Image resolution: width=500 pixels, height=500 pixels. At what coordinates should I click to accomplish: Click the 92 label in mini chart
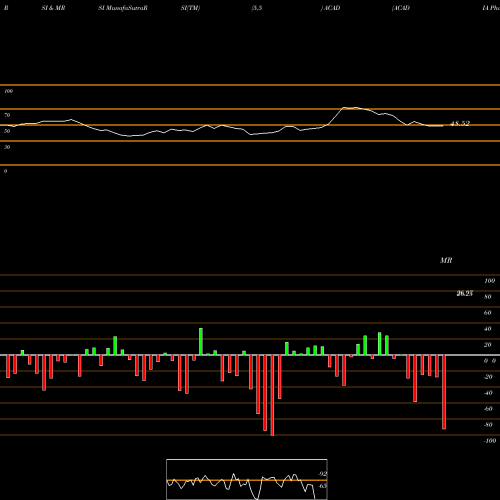322,474
